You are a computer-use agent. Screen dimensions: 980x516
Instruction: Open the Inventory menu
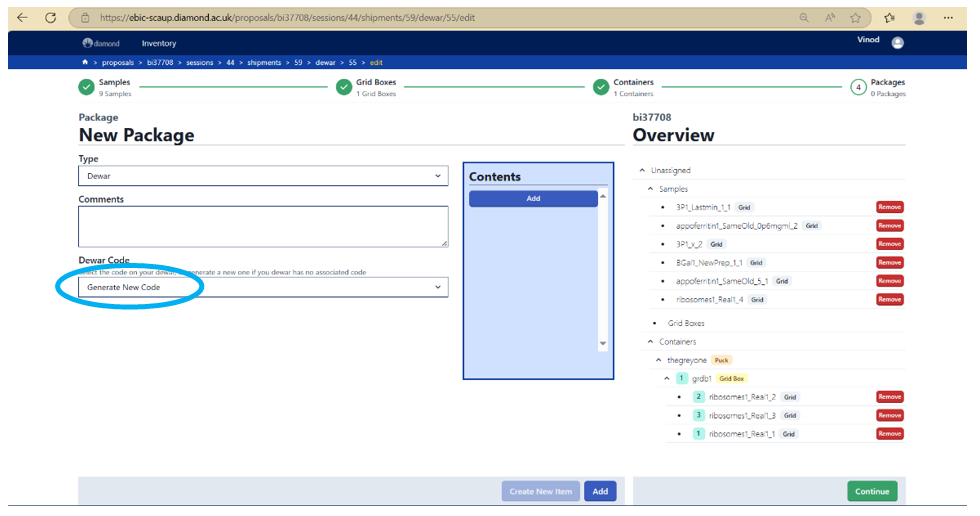coord(159,43)
